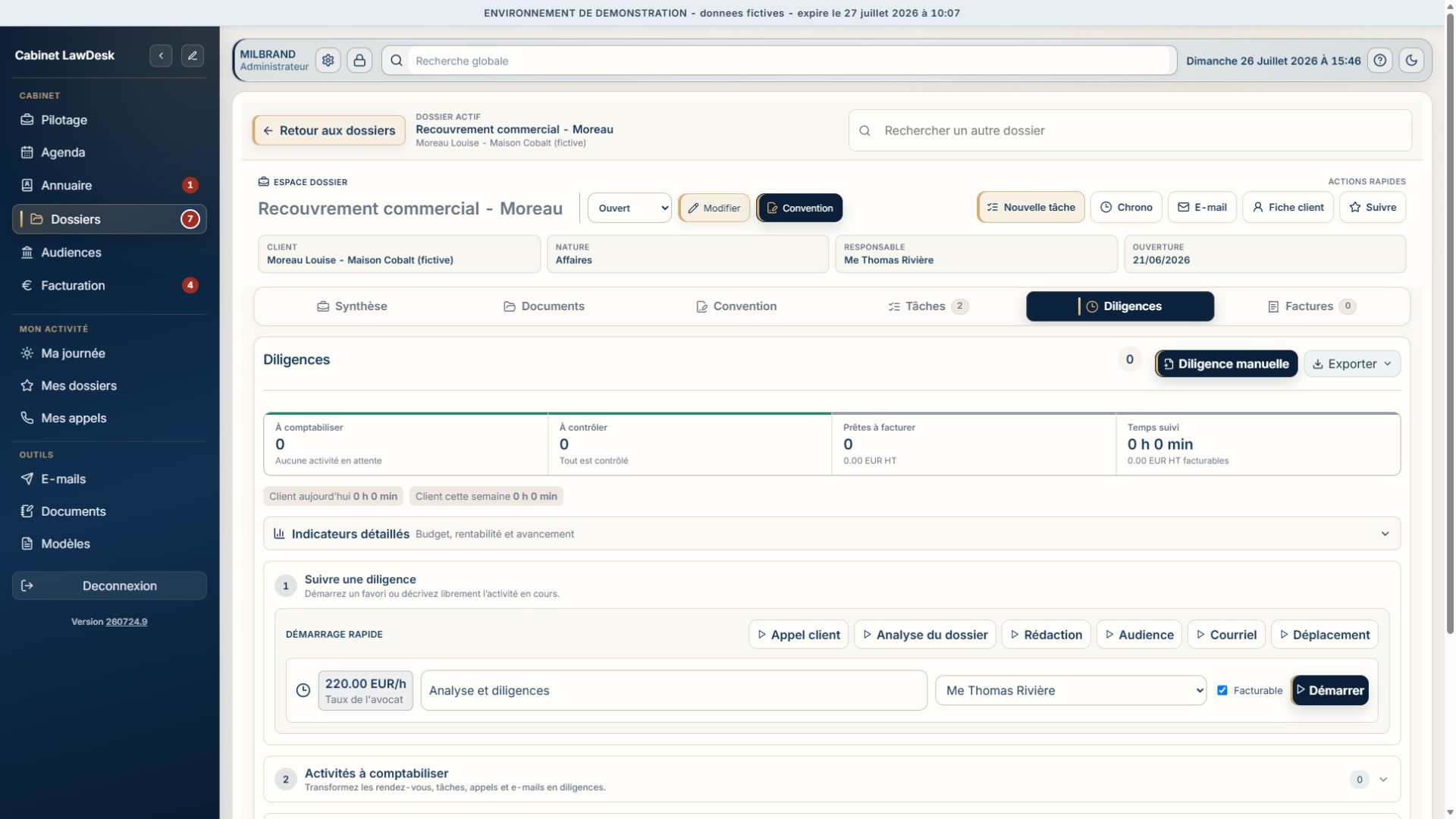The width and height of the screenshot is (1456, 819).
Task: Open the help question mark icon
Action: coord(1380,61)
